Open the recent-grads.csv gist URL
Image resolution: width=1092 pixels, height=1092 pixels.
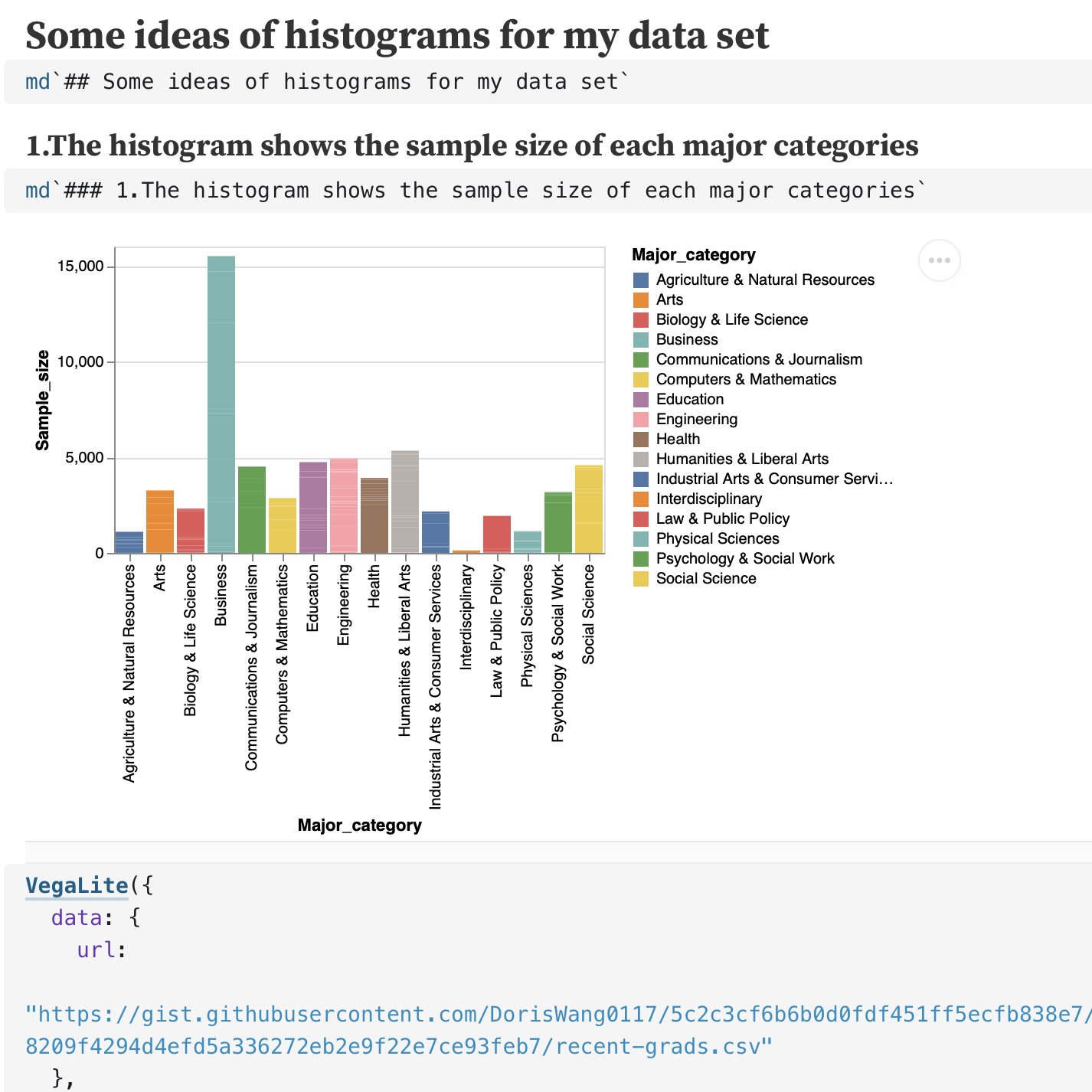point(557,1030)
